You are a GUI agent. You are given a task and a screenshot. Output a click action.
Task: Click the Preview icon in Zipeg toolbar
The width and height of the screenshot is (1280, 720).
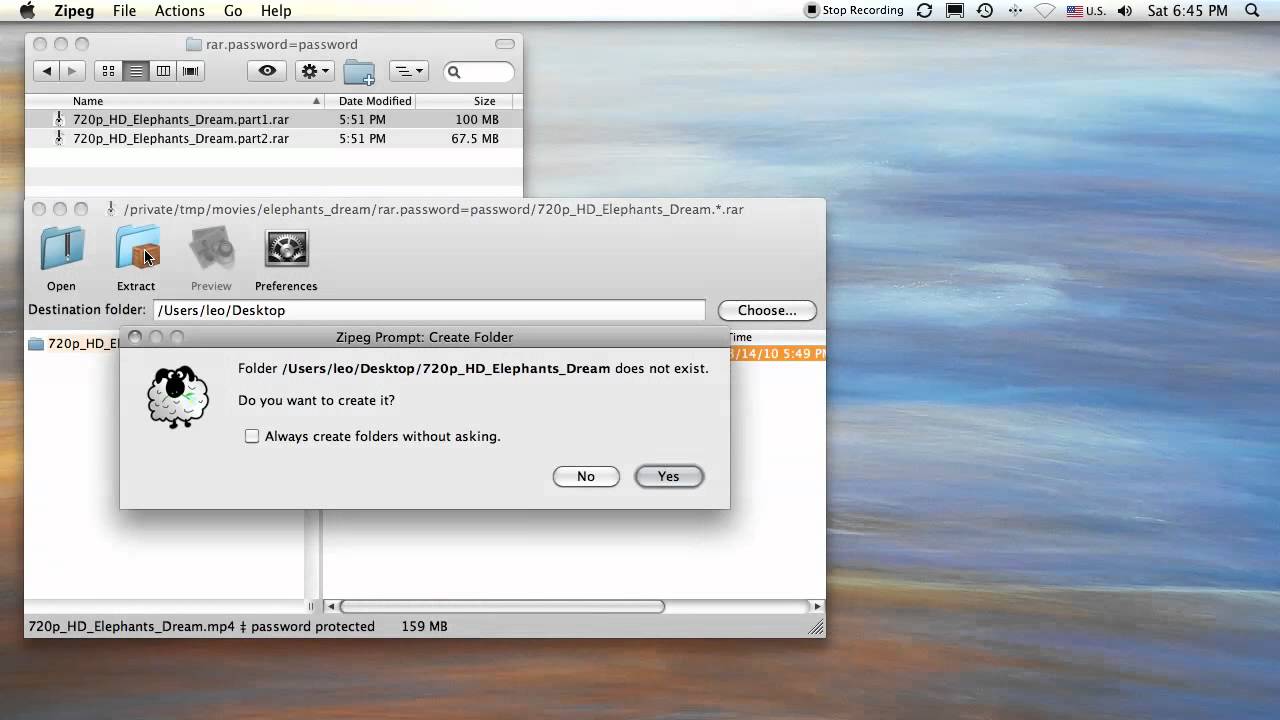click(x=211, y=249)
